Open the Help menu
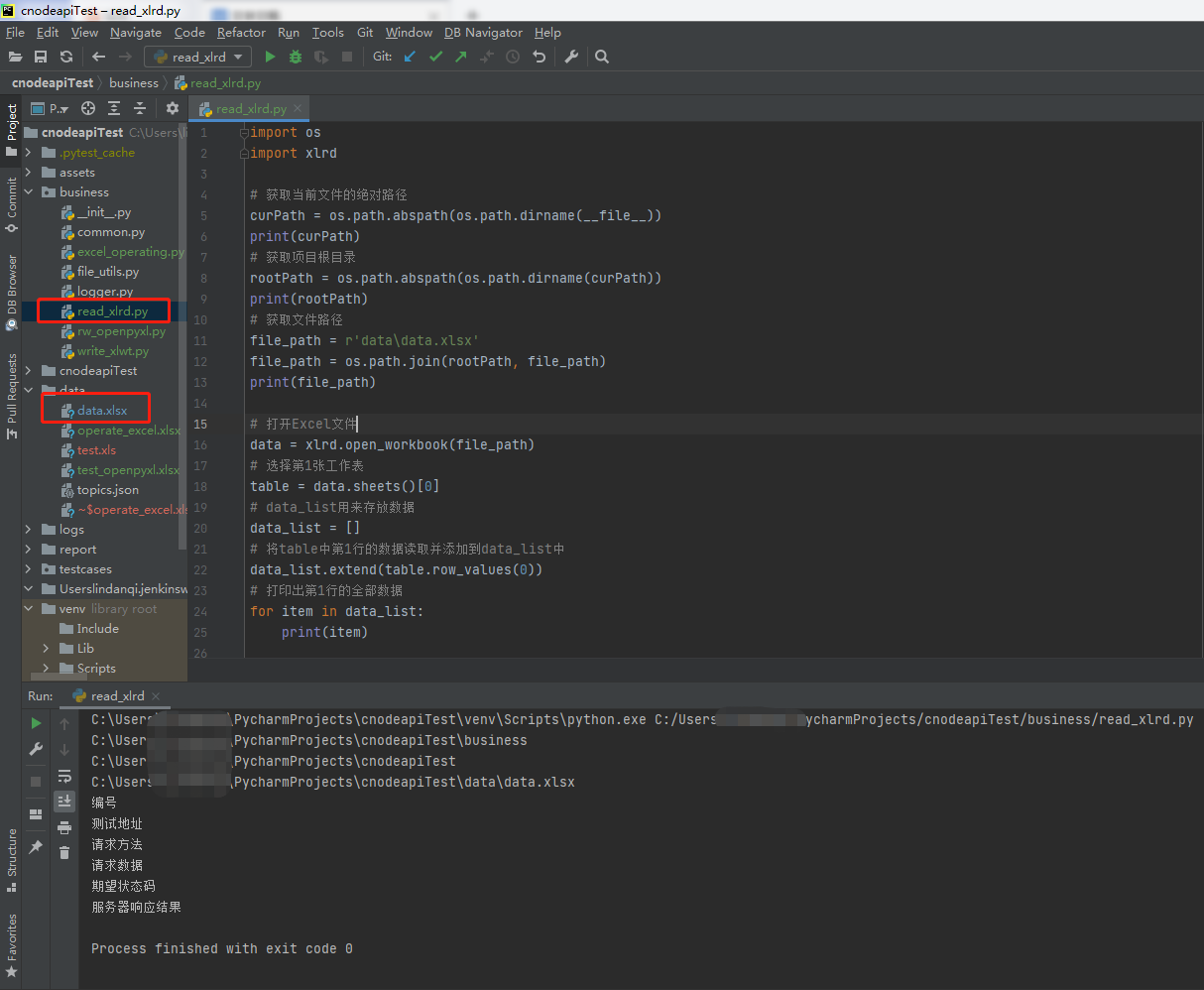The width and height of the screenshot is (1204, 990). [547, 33]
